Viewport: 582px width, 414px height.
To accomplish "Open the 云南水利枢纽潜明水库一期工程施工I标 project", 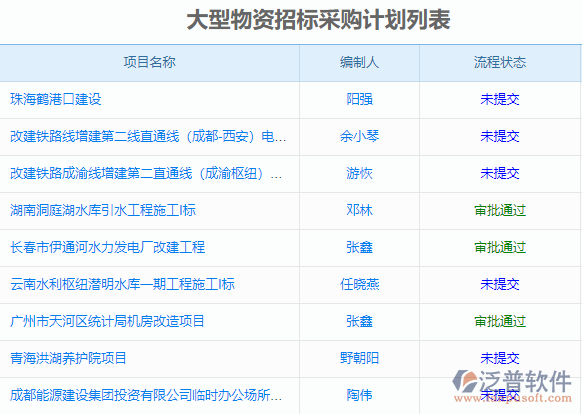I will point(122,284).
